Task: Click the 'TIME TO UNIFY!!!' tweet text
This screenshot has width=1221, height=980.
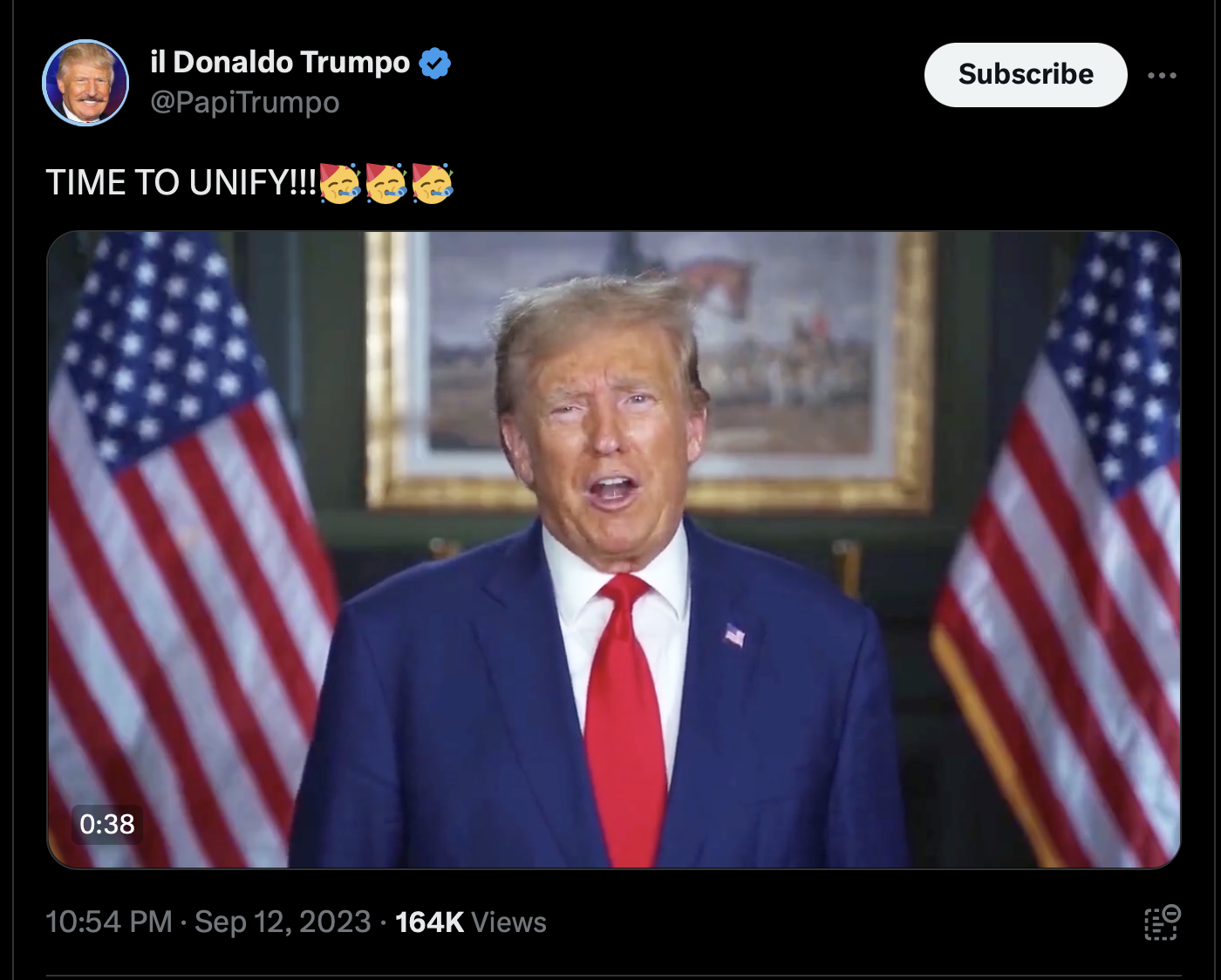Action: click(181, 183)
